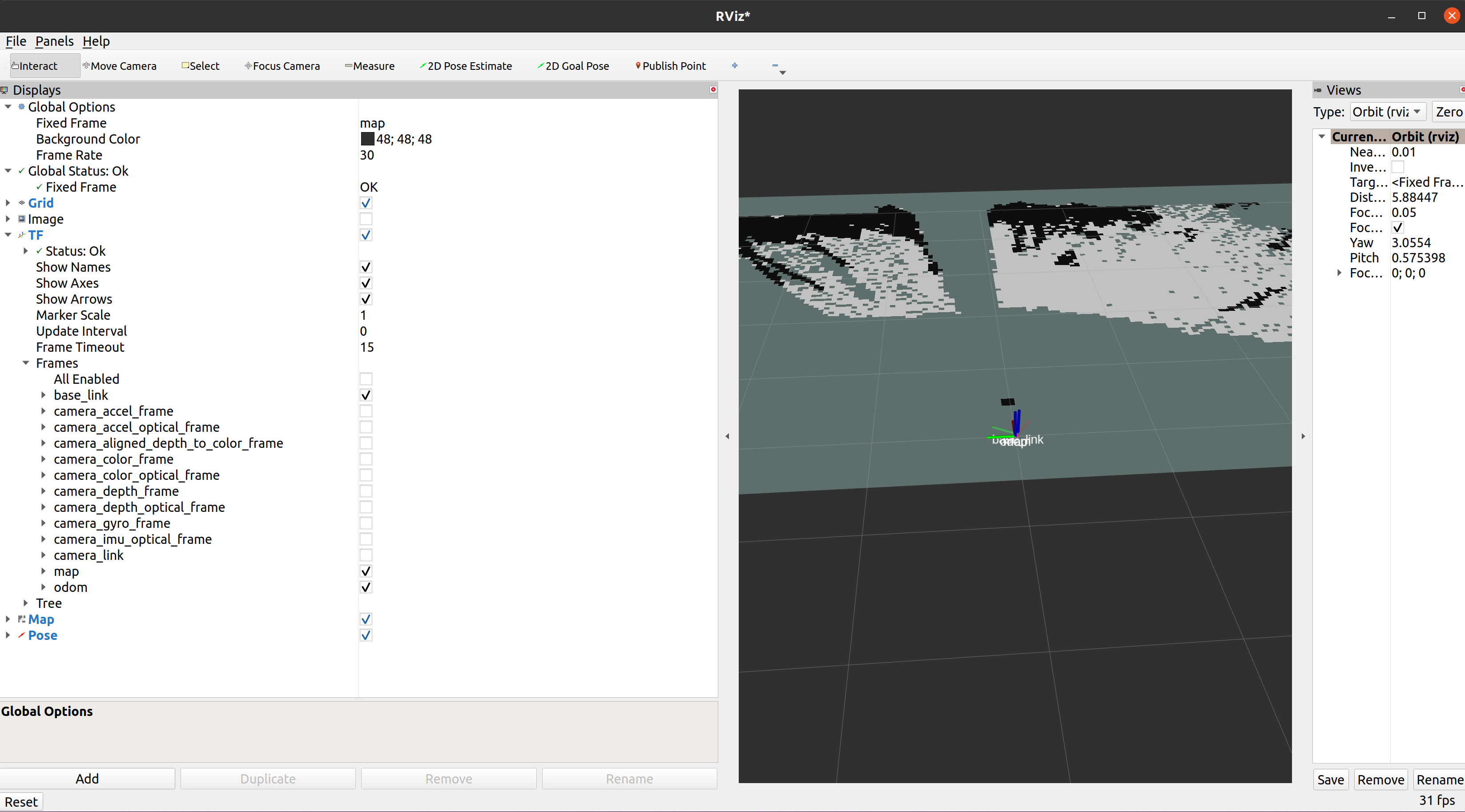This screenshot has width=1465, height=812.
Task: Uncheck Show Axes checkbox
Action: pos(366,283)
